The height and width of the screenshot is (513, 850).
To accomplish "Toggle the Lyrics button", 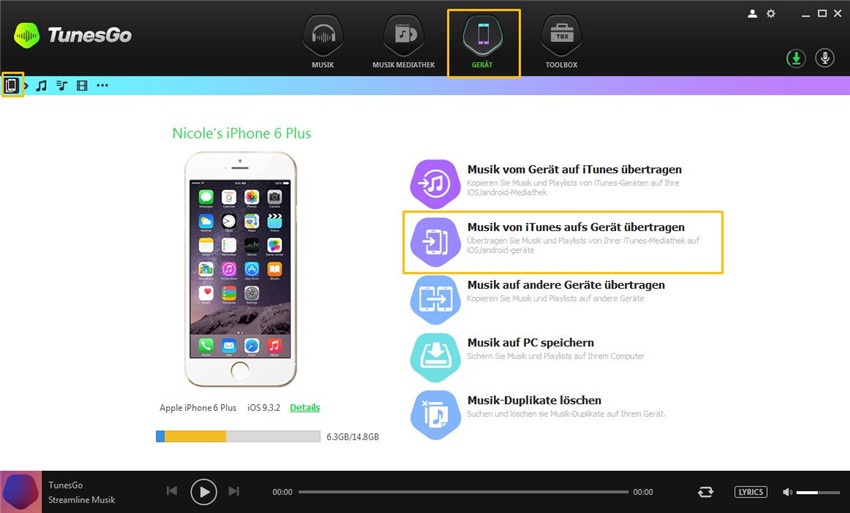I will 751,492.
